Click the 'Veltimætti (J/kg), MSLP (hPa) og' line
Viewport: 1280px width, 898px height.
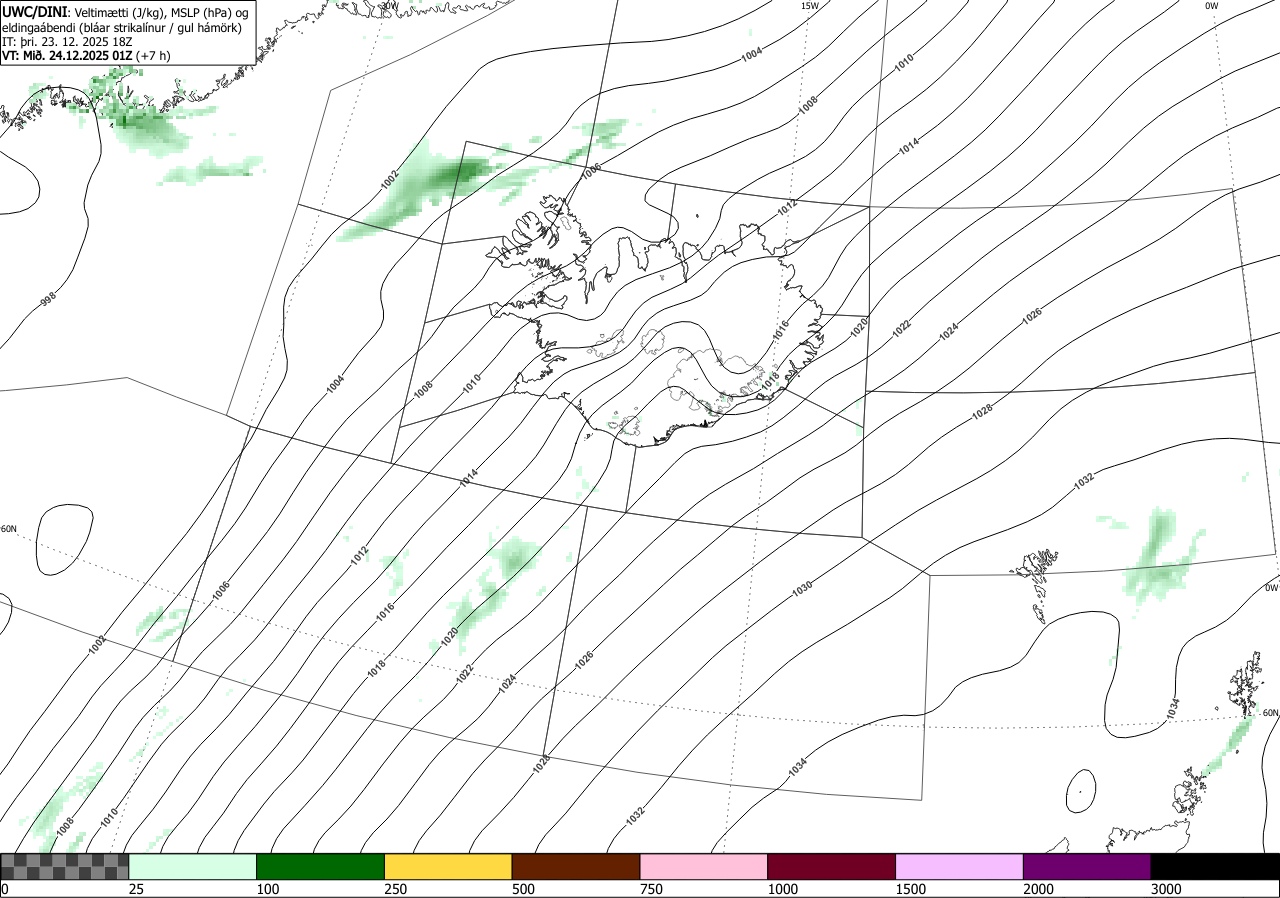point(161,13)
